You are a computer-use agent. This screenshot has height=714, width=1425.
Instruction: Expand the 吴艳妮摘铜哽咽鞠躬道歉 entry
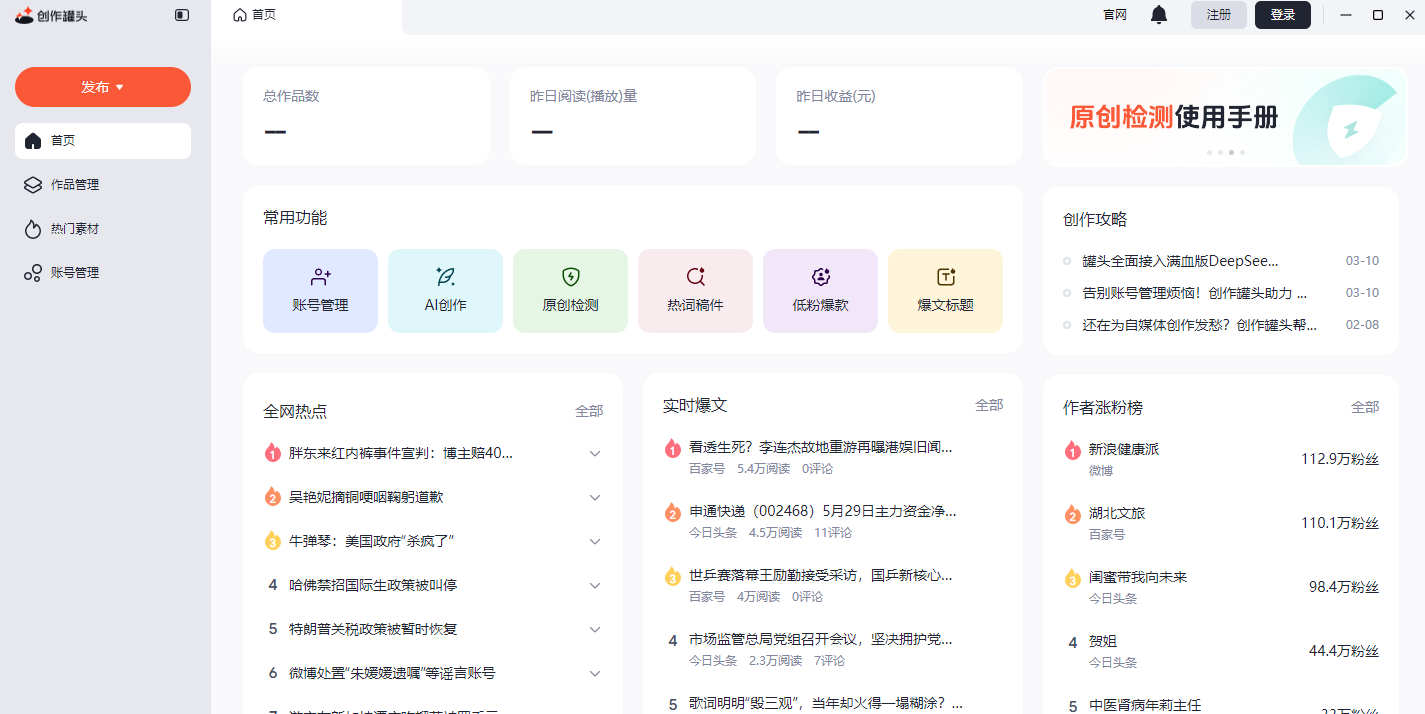tap(595, 497)
